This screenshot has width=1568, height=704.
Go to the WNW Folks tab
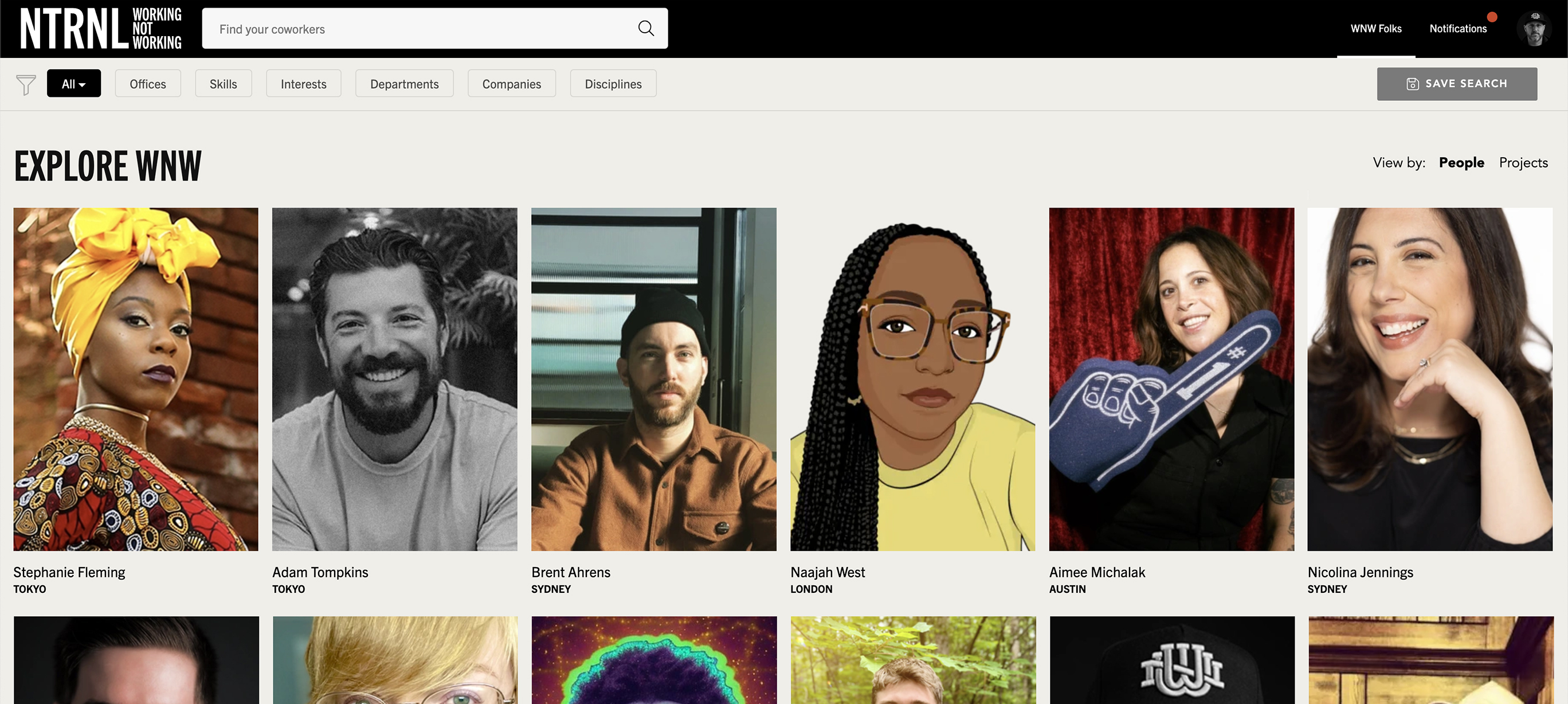tap(1375, 29)
